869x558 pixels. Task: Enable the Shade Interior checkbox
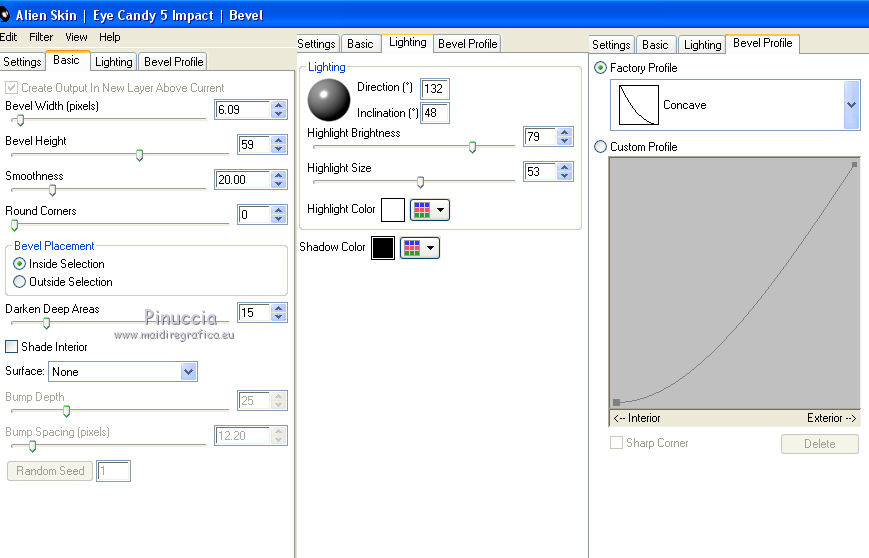click(11, 346)
